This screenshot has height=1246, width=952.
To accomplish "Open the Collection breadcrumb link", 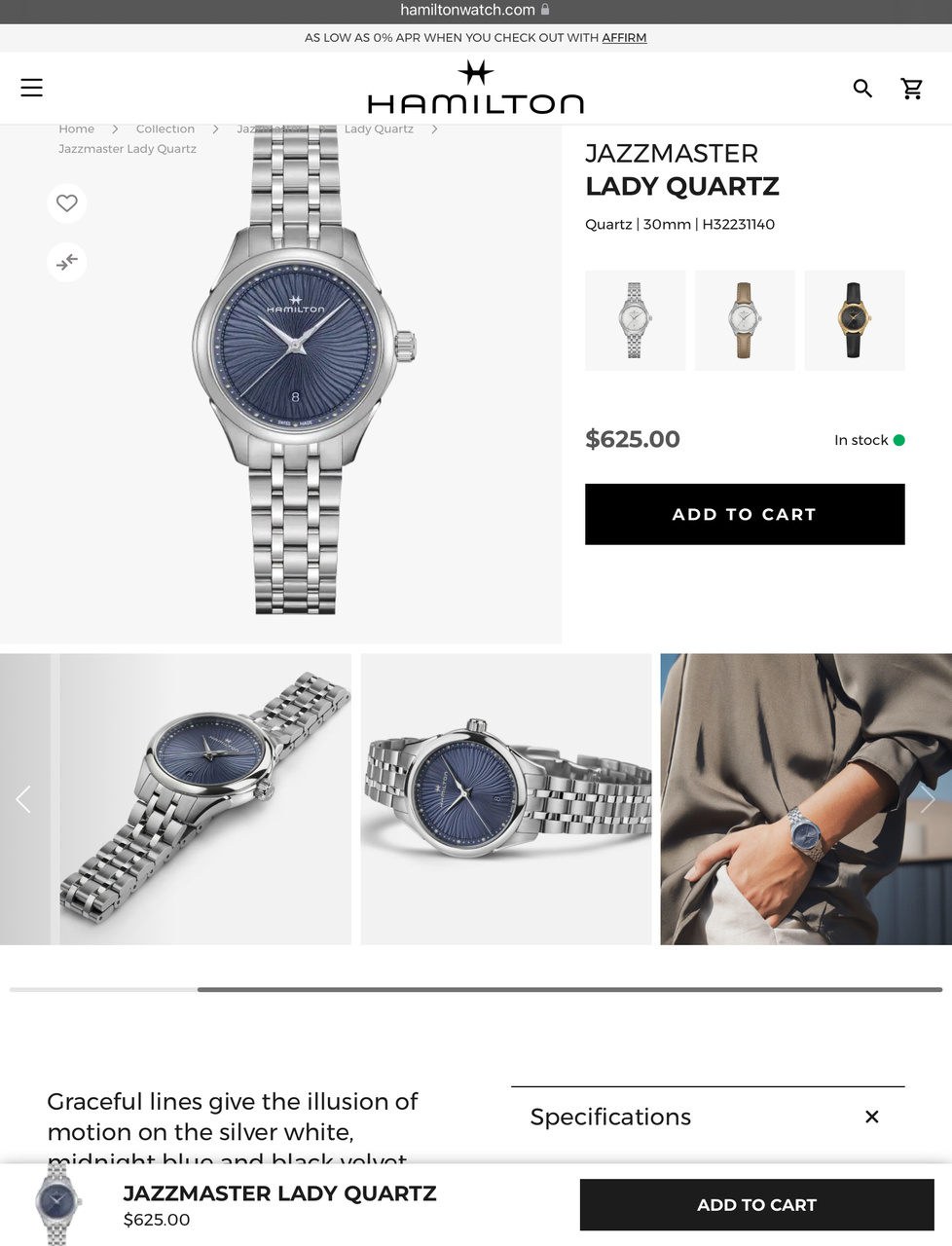I will (x=165, y=128).
